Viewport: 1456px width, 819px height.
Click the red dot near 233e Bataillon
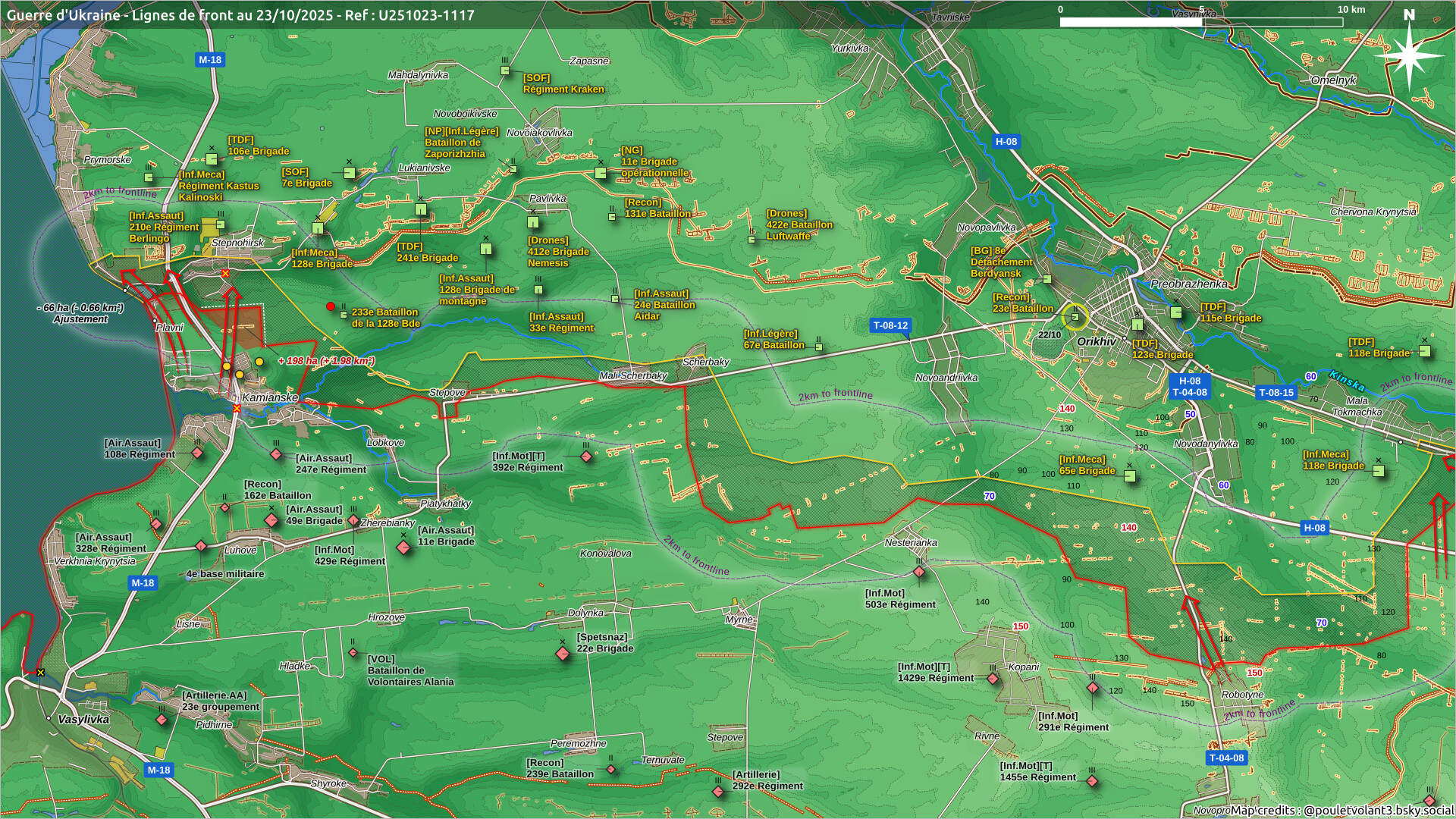point(331,306)
